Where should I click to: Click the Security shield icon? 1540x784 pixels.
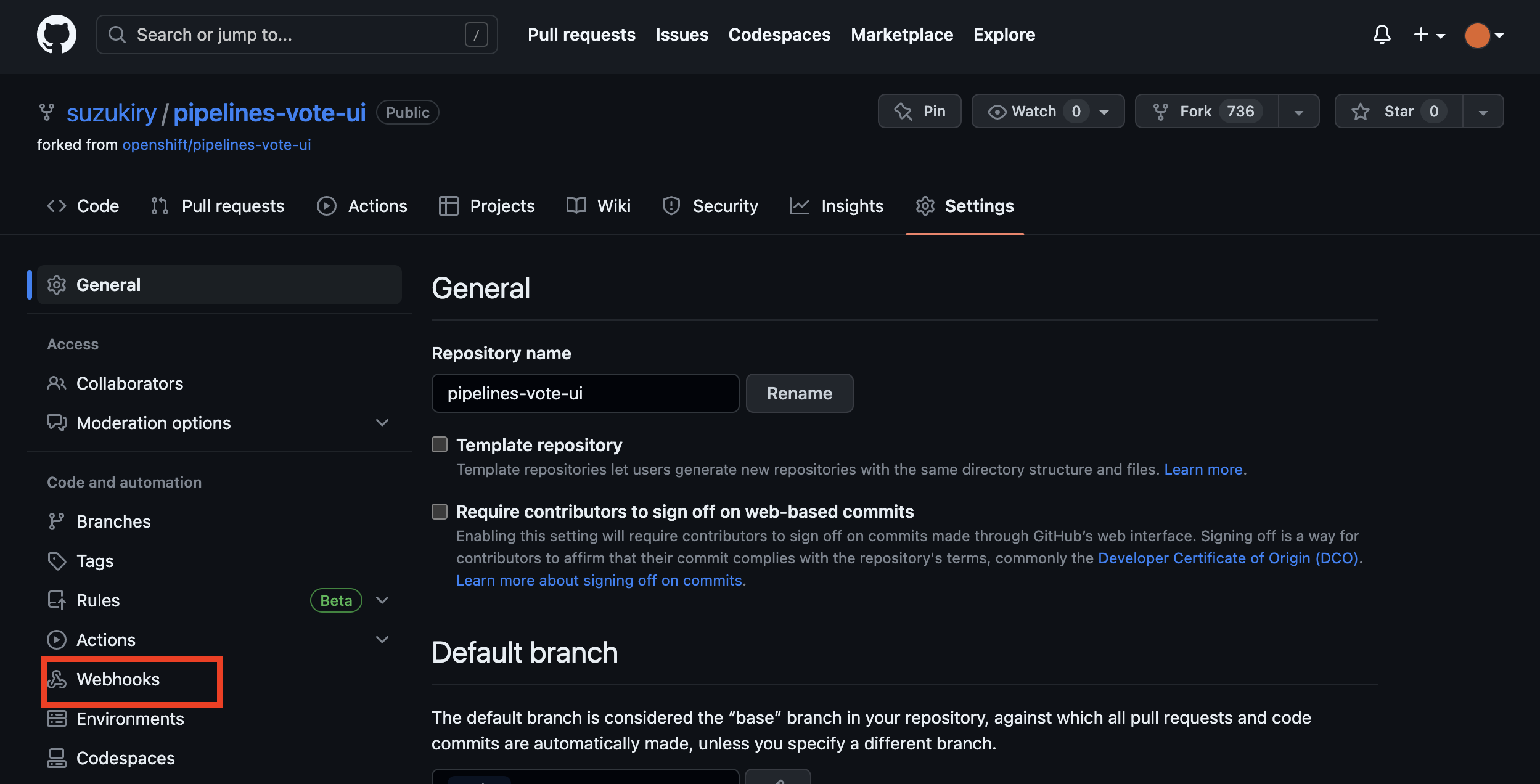pyautogui.click(x=671, y=206)
